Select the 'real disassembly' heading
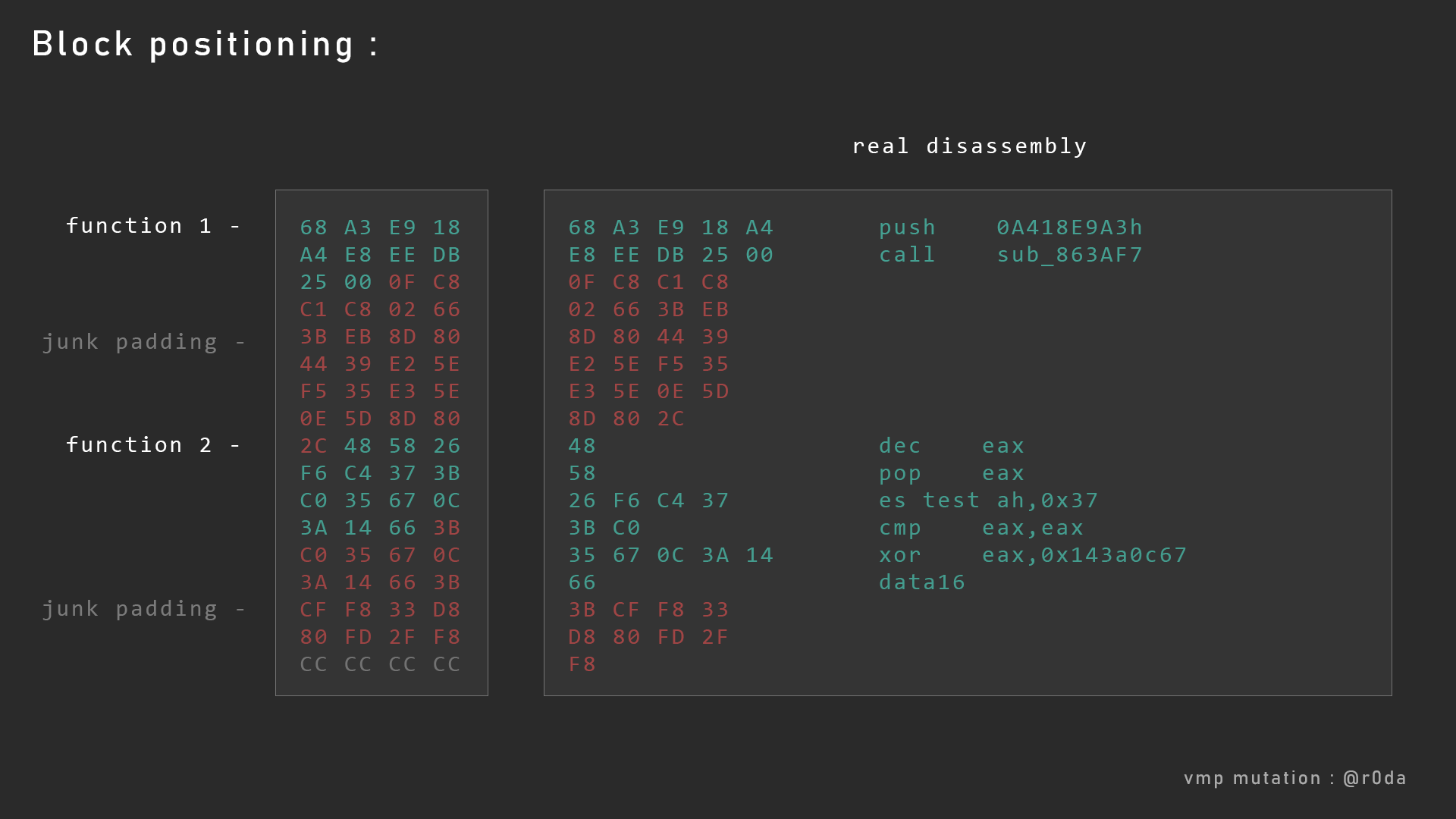Viewport: 1456px width, 819px height. (x=969, y=146)
